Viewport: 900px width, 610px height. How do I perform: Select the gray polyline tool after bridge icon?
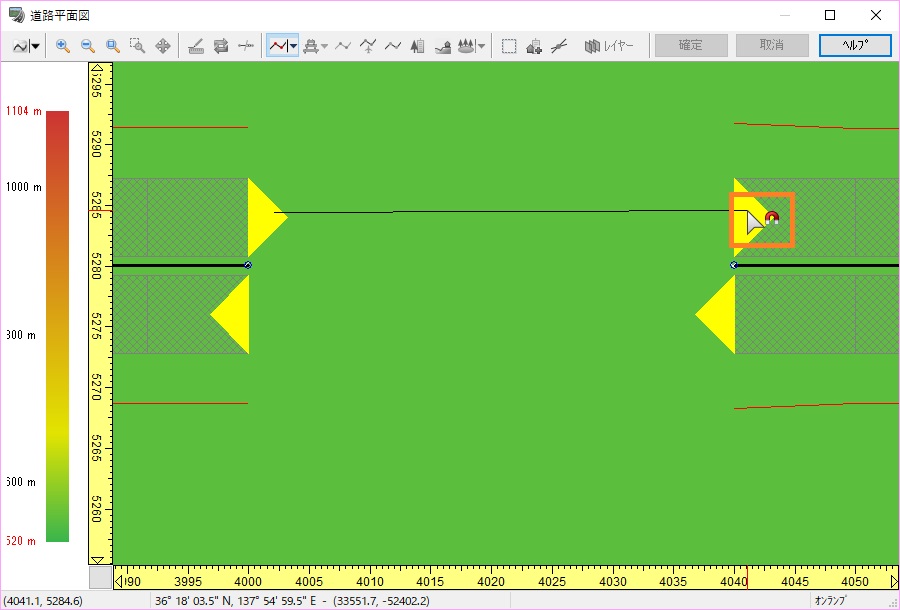coord(343,46)
